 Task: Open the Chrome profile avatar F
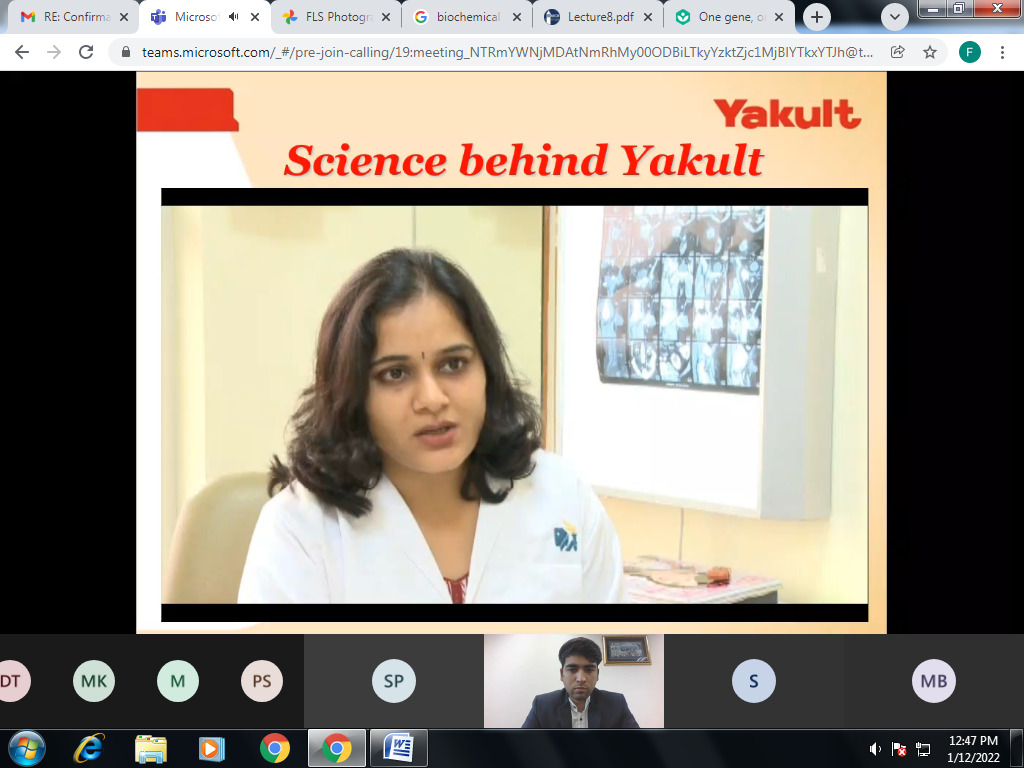(970, 52)
